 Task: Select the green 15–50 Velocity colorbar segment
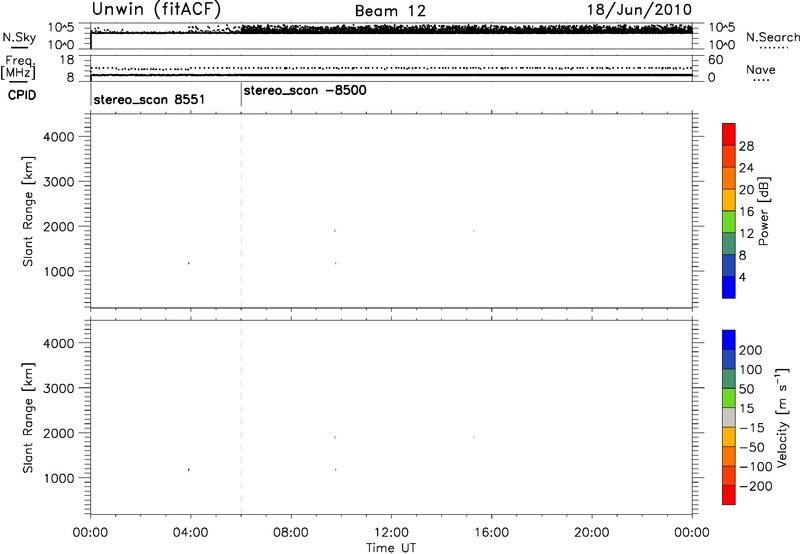pyautogui.click(x=729, y=398)
